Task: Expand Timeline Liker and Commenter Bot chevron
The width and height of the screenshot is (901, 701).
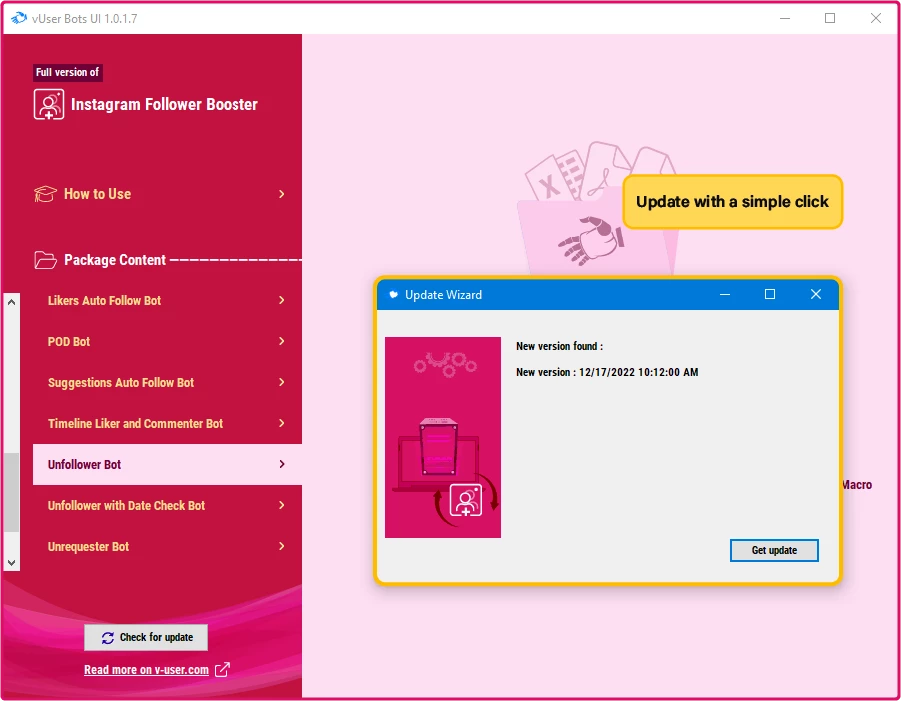Action: 282,423
